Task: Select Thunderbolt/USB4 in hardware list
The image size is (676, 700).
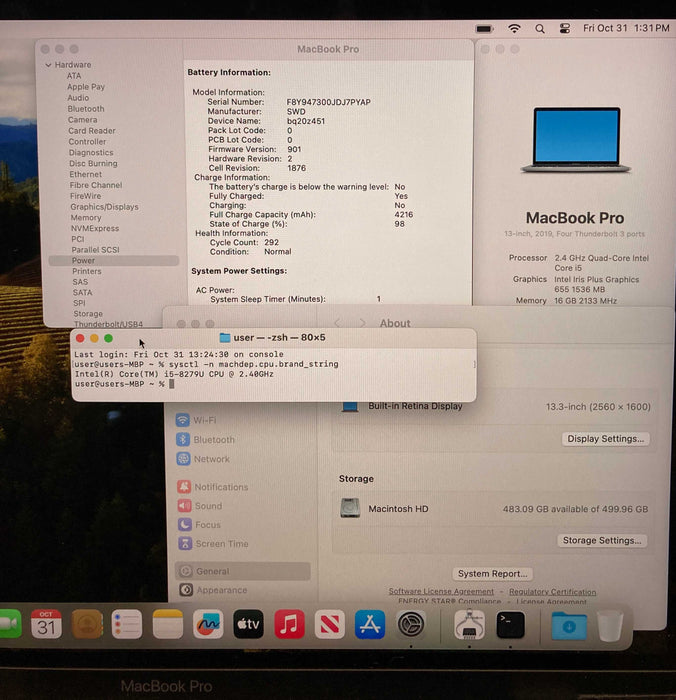Action: pos(108,324)
